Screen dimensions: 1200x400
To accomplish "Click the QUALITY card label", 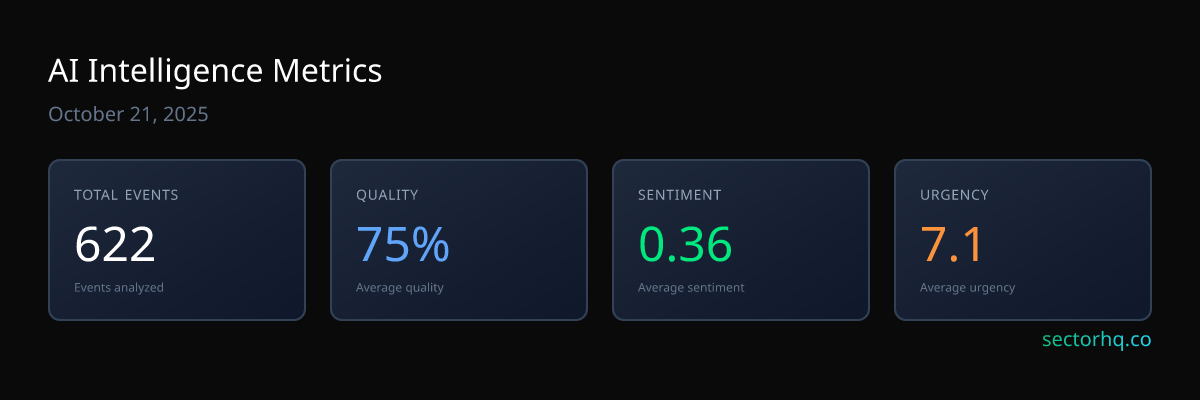I will (387, 195).
